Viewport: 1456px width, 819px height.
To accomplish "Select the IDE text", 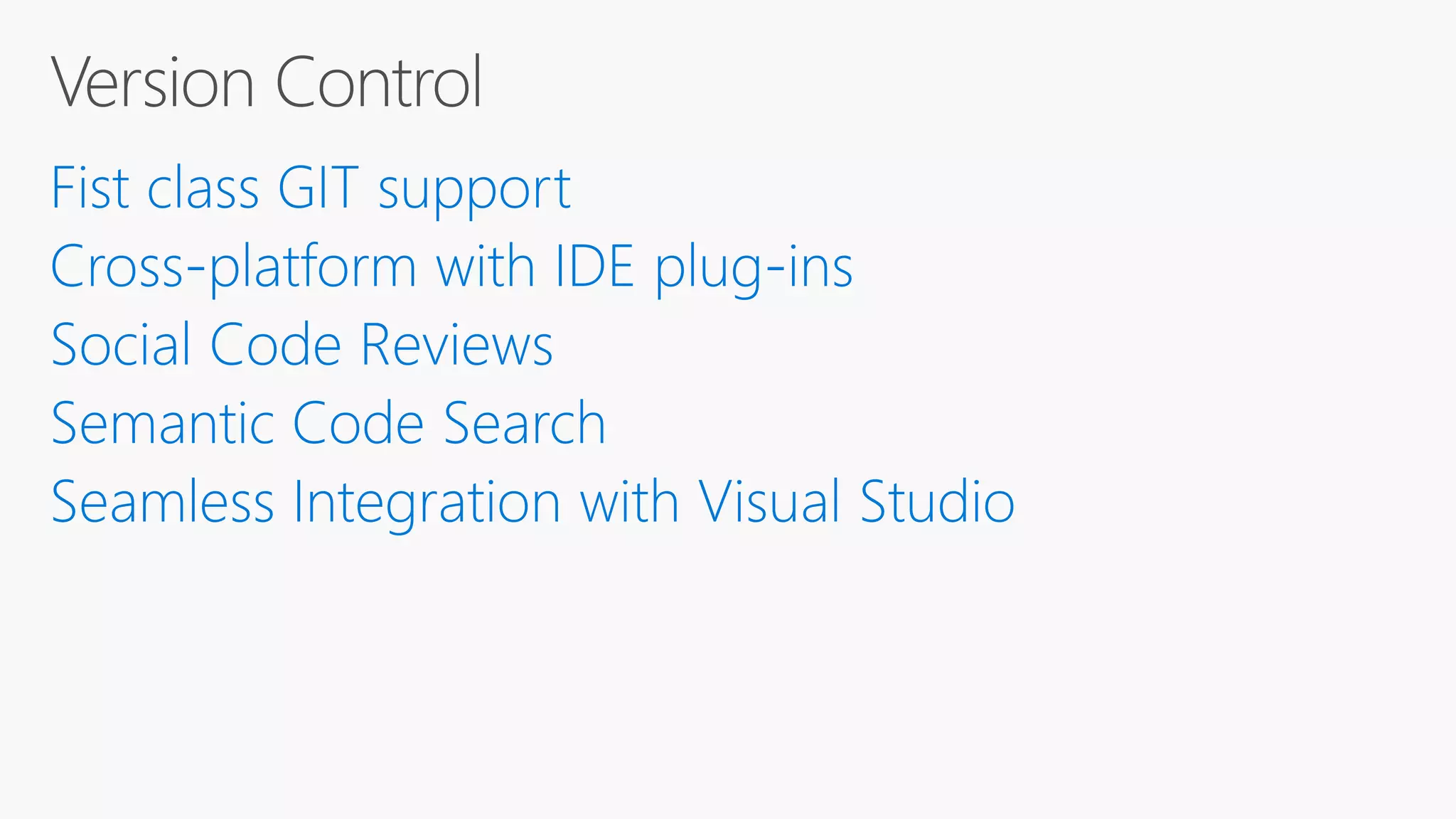I will tap(594, 267).
